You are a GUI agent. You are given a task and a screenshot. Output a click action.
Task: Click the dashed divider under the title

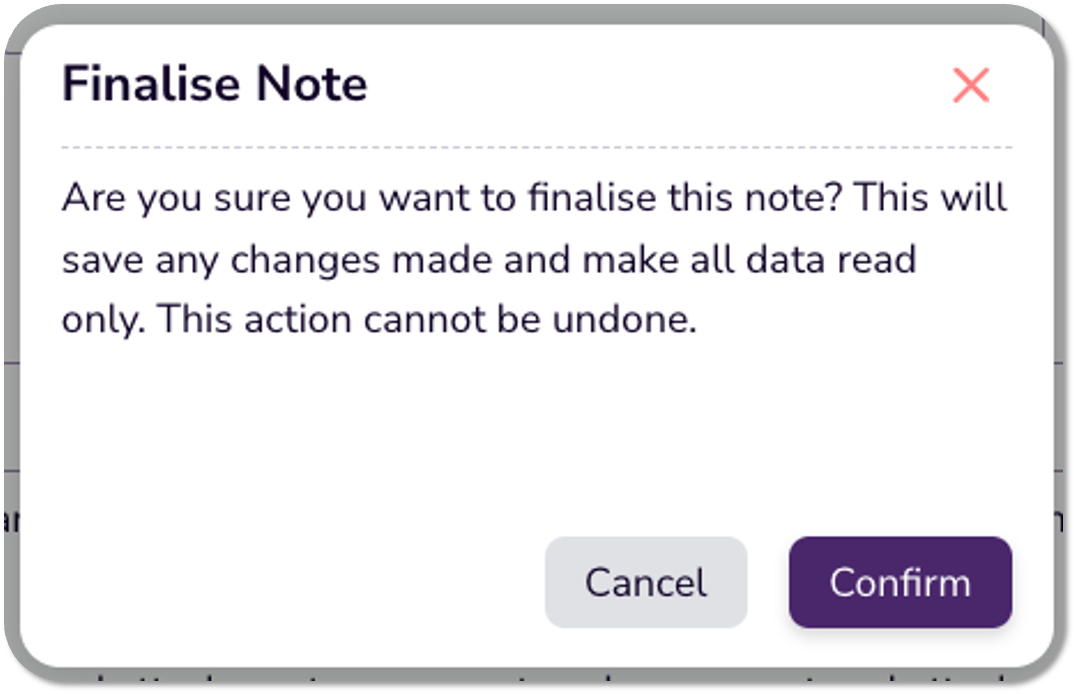point(536,147)
